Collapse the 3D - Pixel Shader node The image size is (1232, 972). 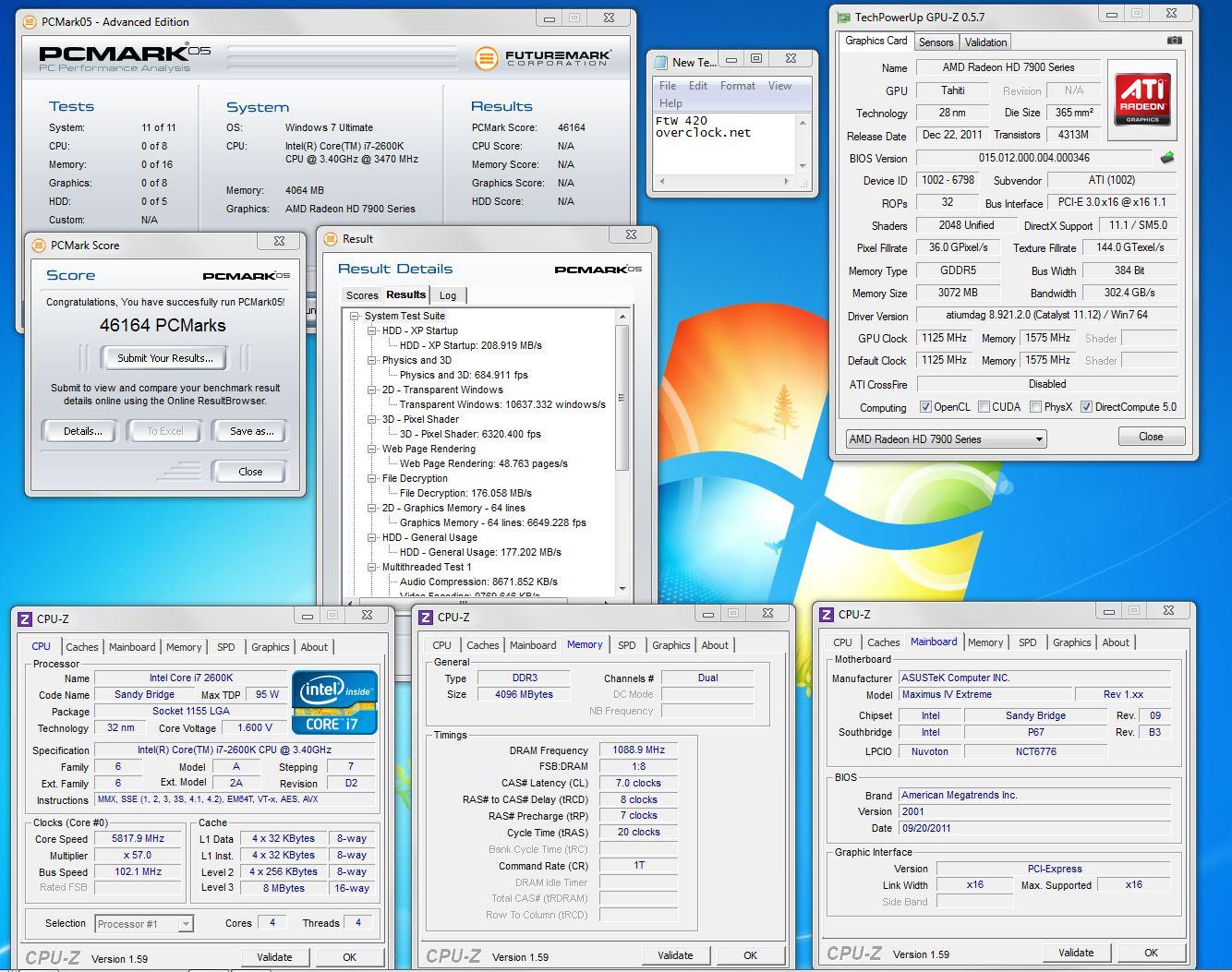point(371,419)
